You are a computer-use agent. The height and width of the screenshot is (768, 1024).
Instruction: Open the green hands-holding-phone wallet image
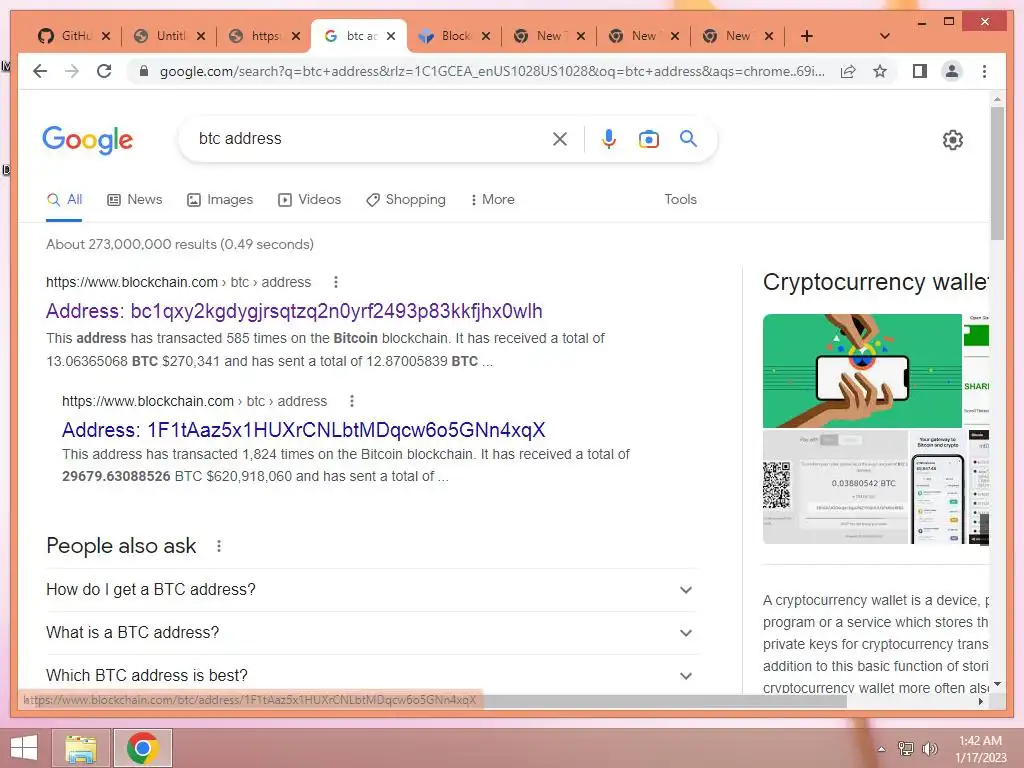pos(862,371)
